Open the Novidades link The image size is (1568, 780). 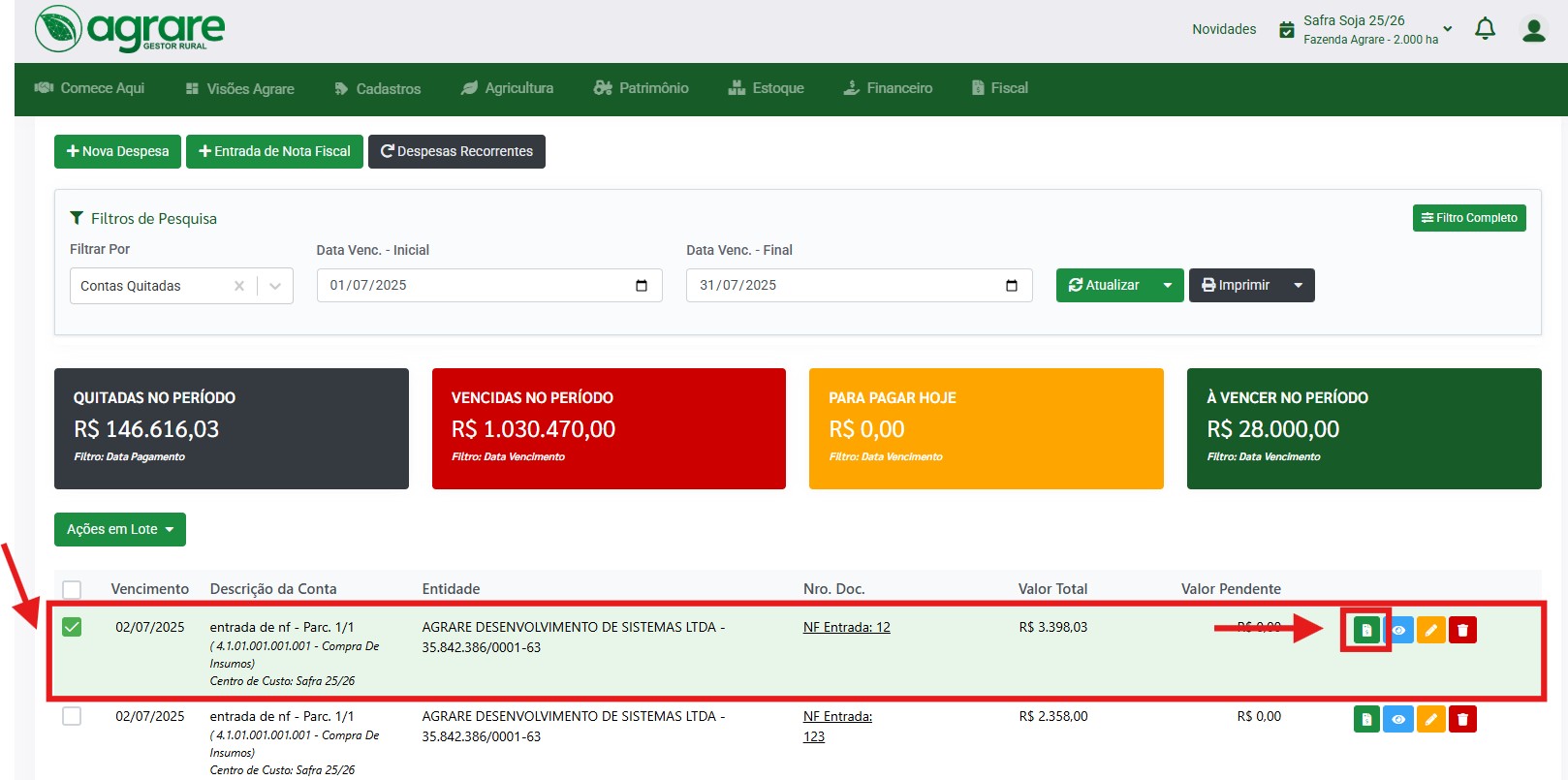pos(1224,29)
